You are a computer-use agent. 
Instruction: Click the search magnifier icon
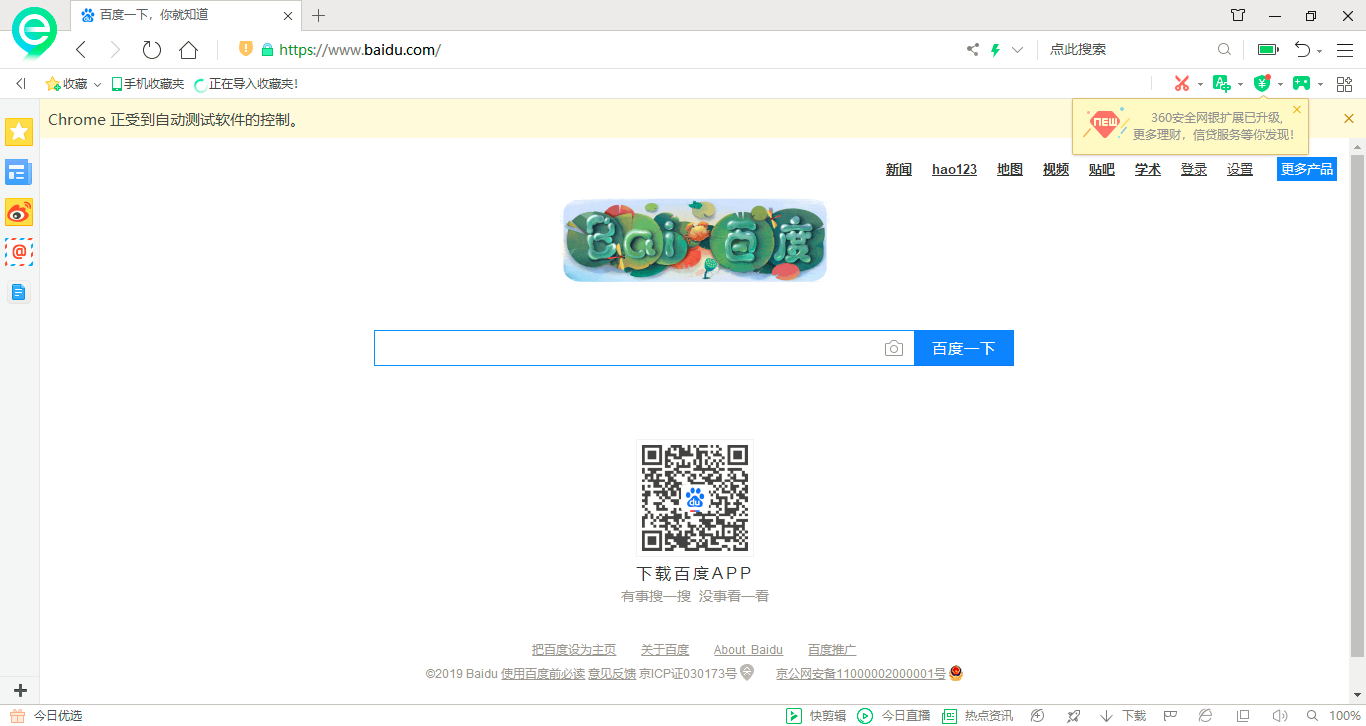[1224, 50]
